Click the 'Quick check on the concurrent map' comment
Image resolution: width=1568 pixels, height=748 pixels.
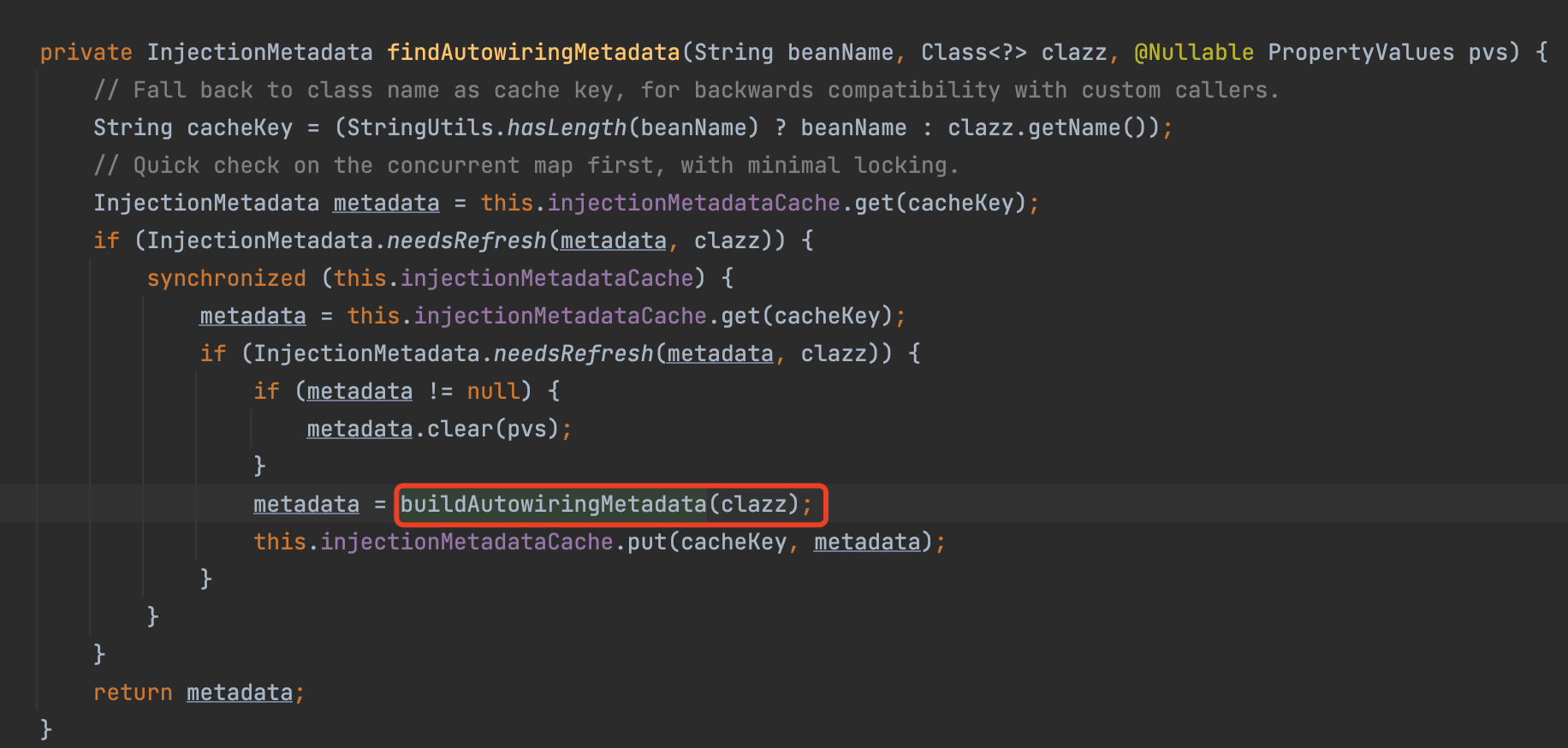click(526, 165)
